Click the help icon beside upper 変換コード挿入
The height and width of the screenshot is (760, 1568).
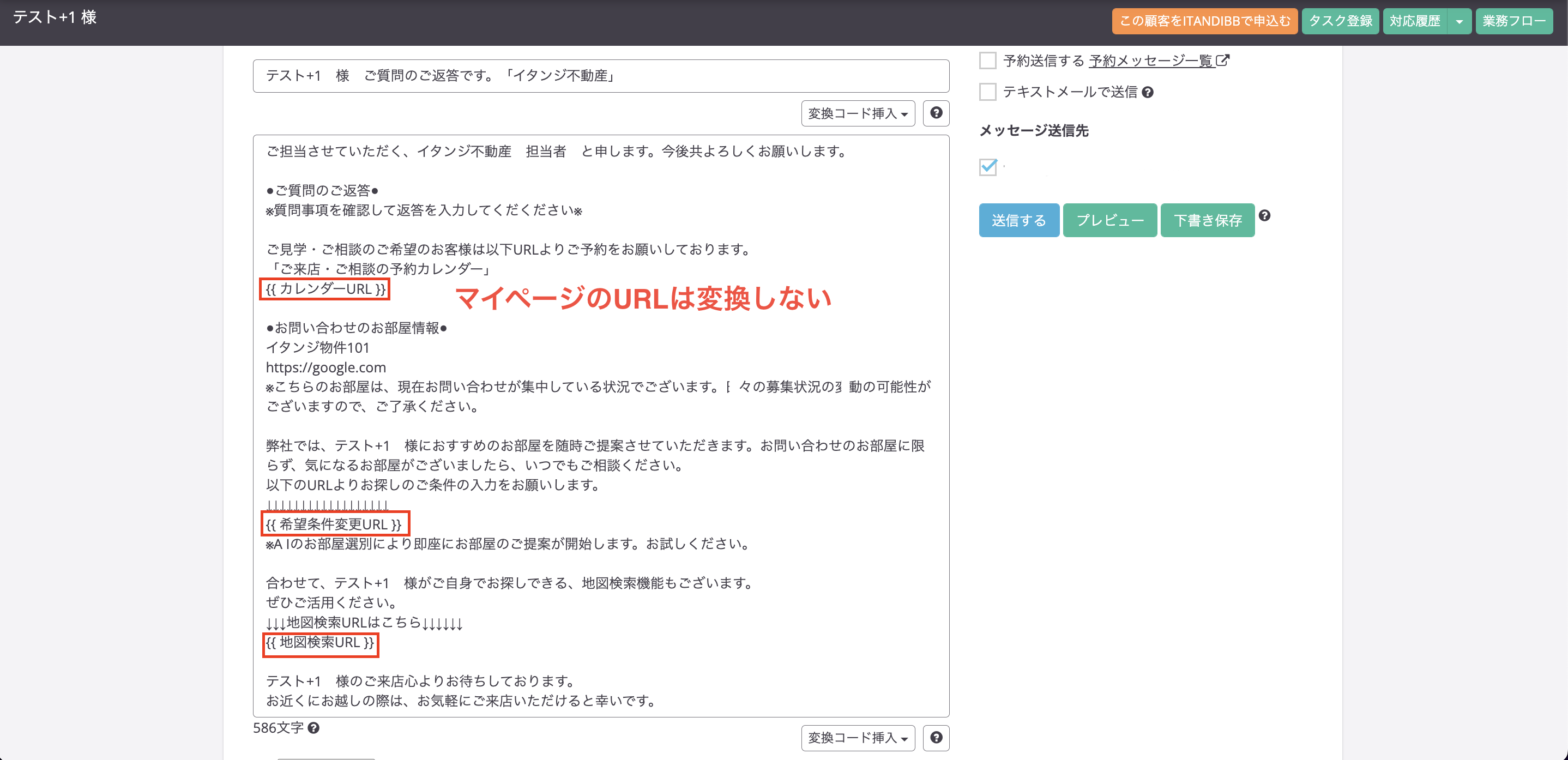[x=936, y=113]
